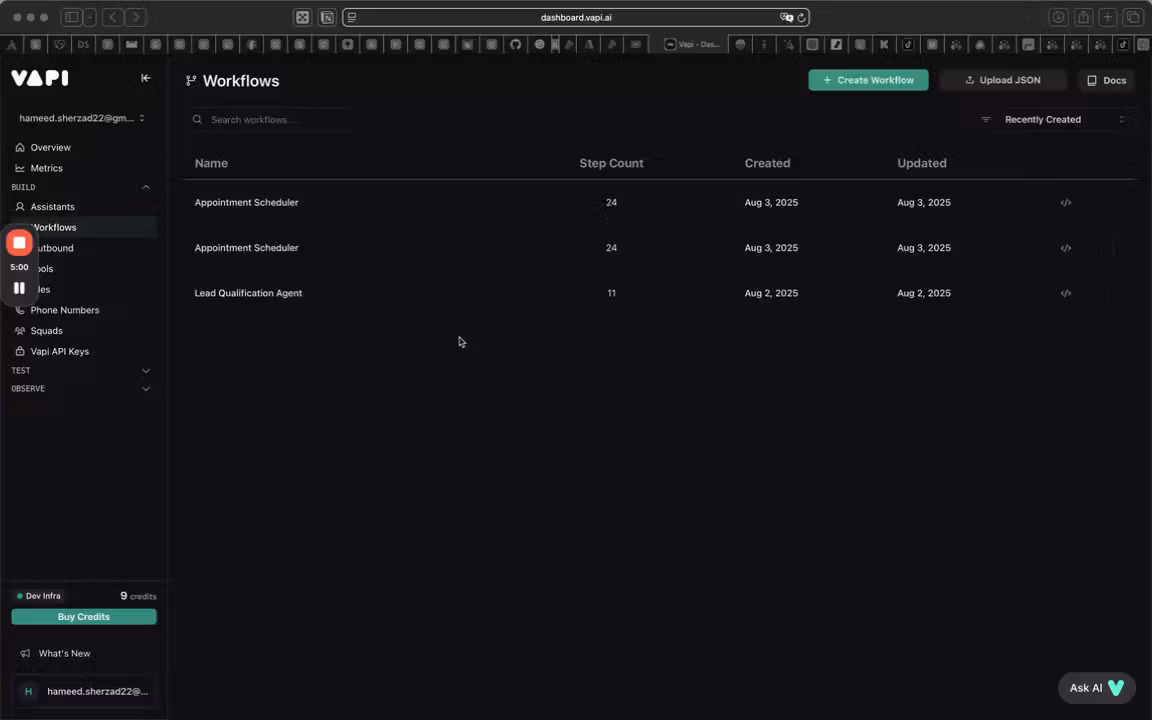
Task: Open Phone Numbers section
Action: (x=64, y=310)
